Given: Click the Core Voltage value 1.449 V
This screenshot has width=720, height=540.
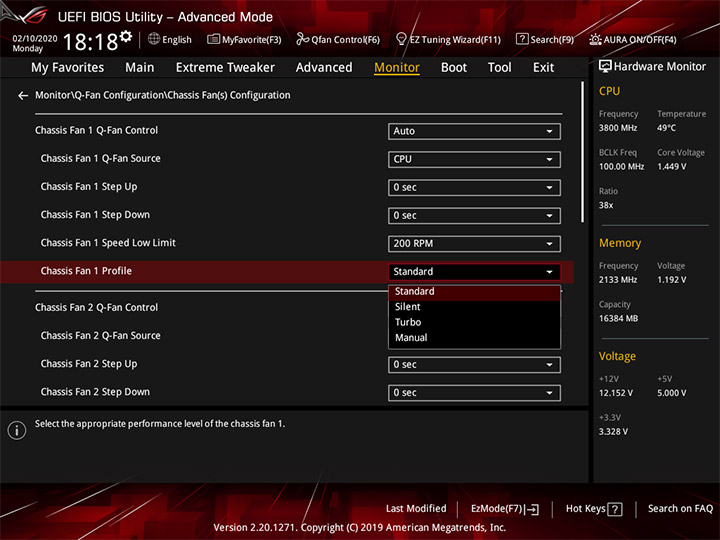Looking at the screenshot, I should (671, 167).
